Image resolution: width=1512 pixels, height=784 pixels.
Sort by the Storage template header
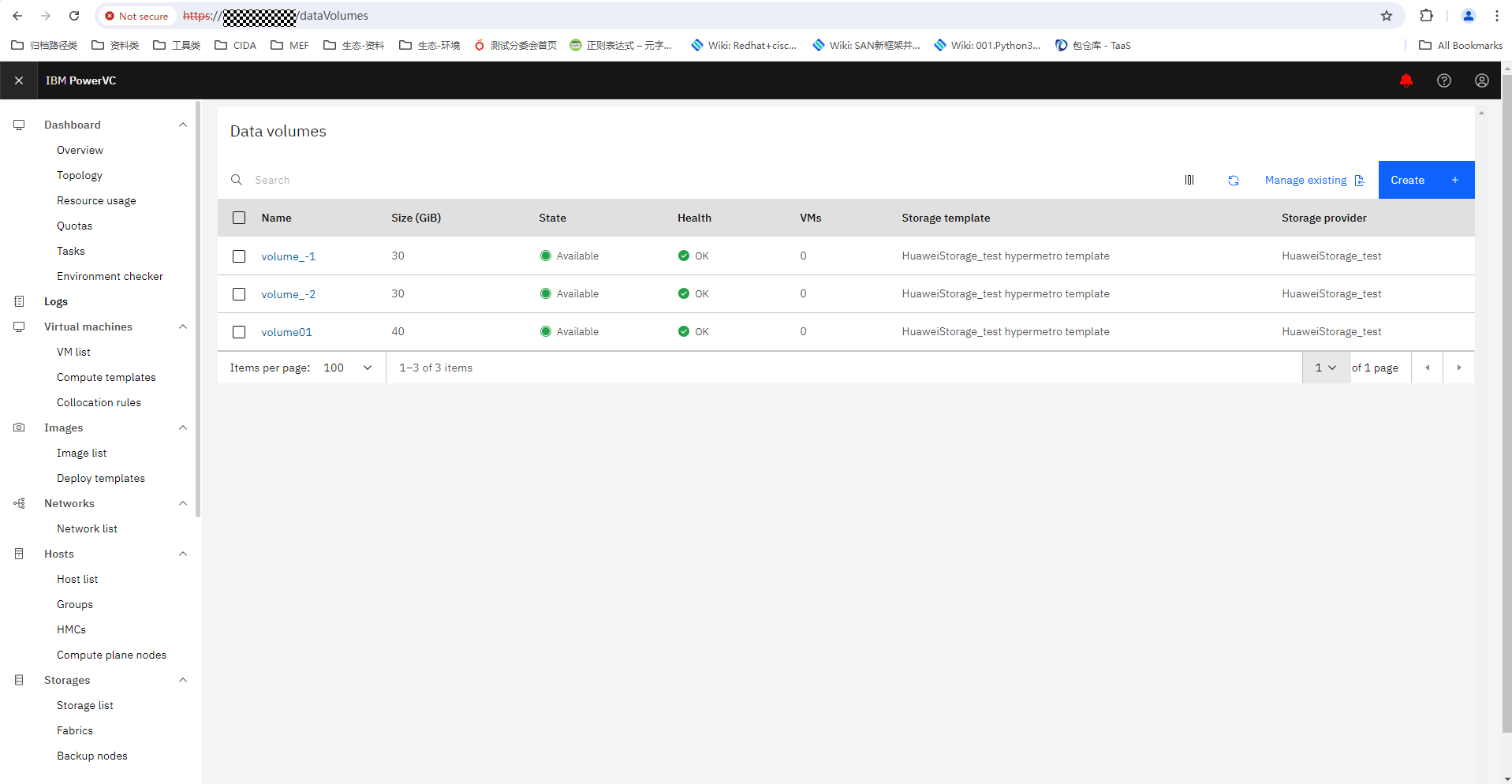[946, 218]
